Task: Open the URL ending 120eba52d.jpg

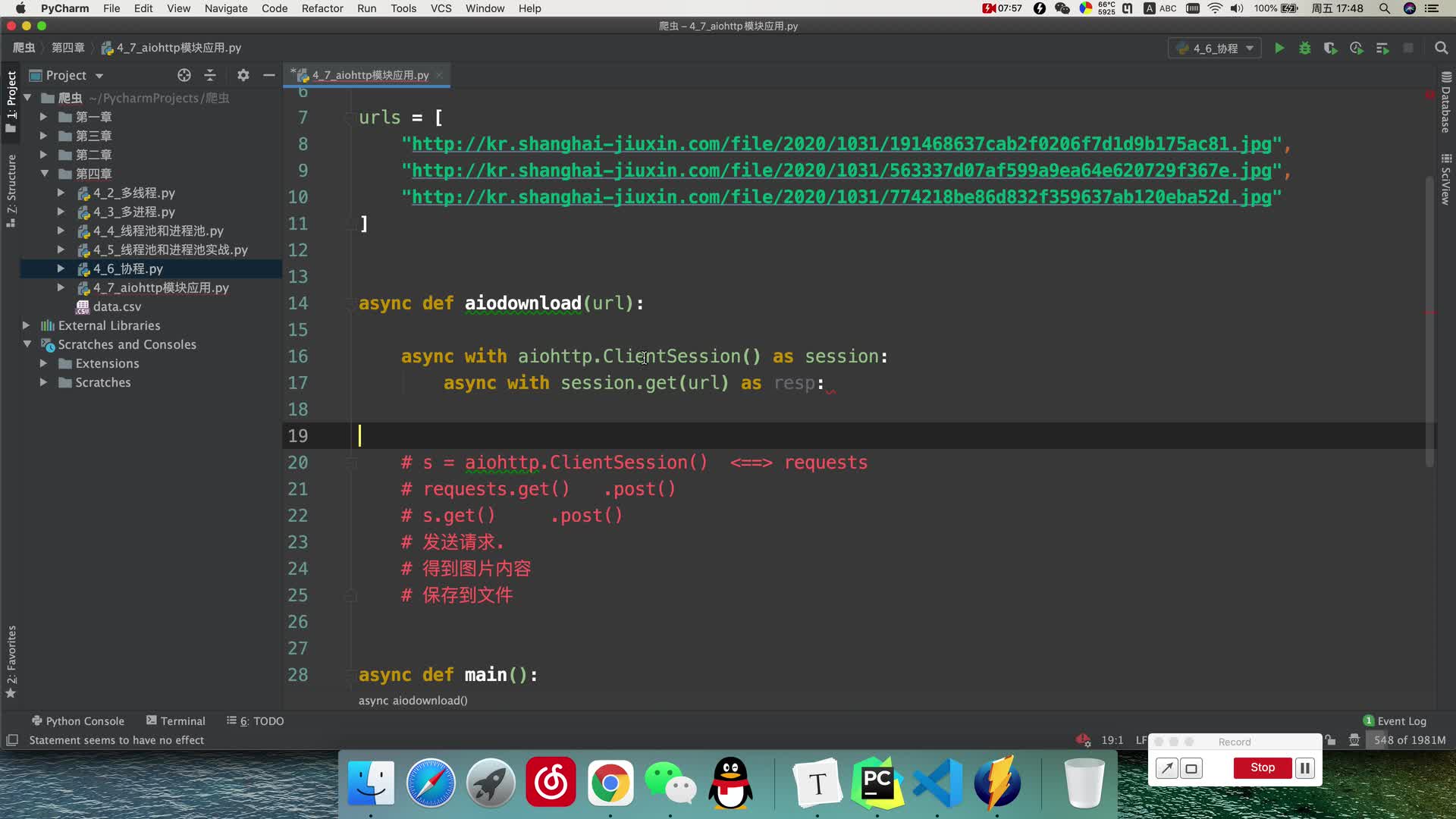Action: click(x=841, y=197)
